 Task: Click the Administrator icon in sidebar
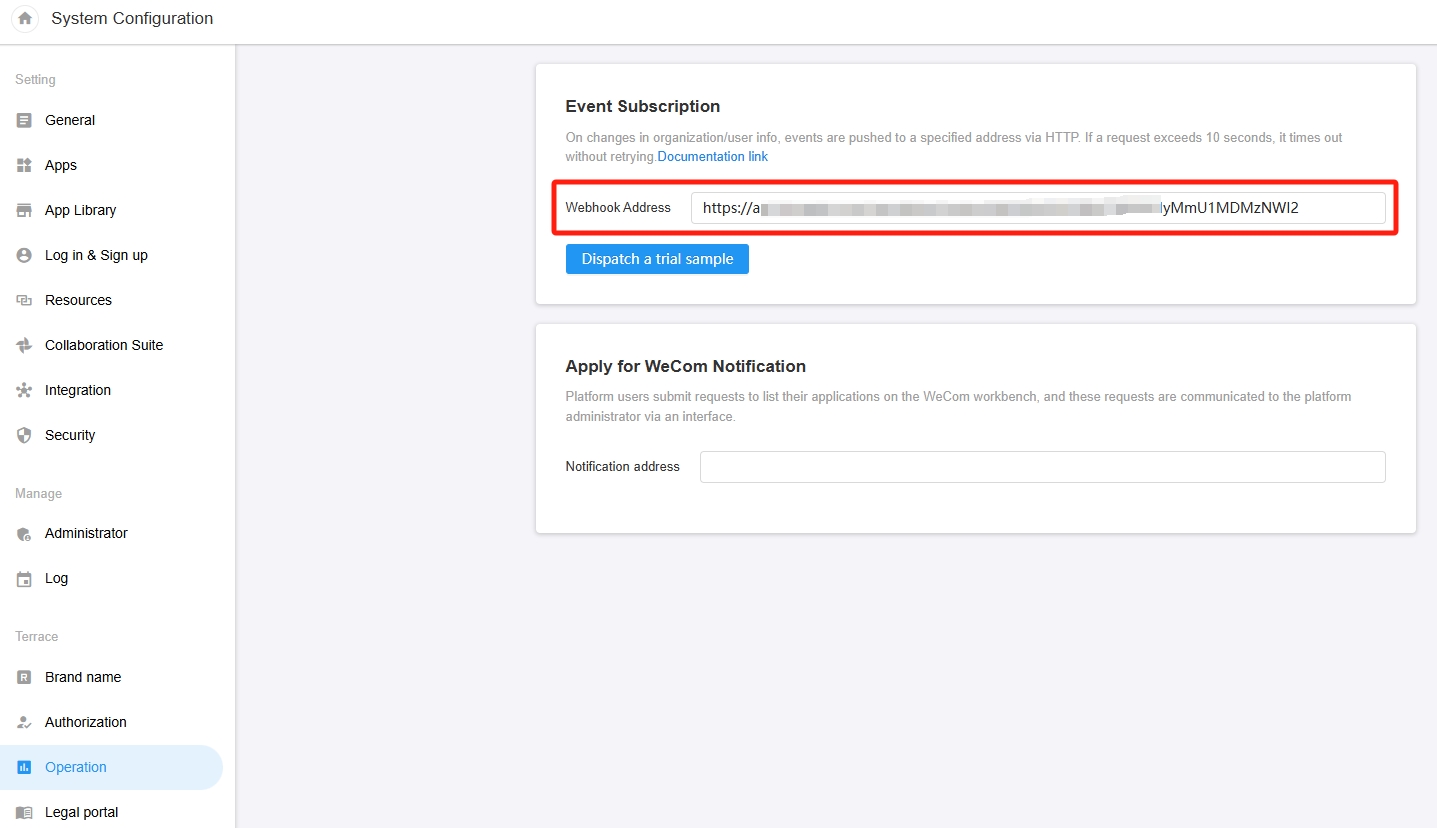pyautogui.click(x=25, y=534)
